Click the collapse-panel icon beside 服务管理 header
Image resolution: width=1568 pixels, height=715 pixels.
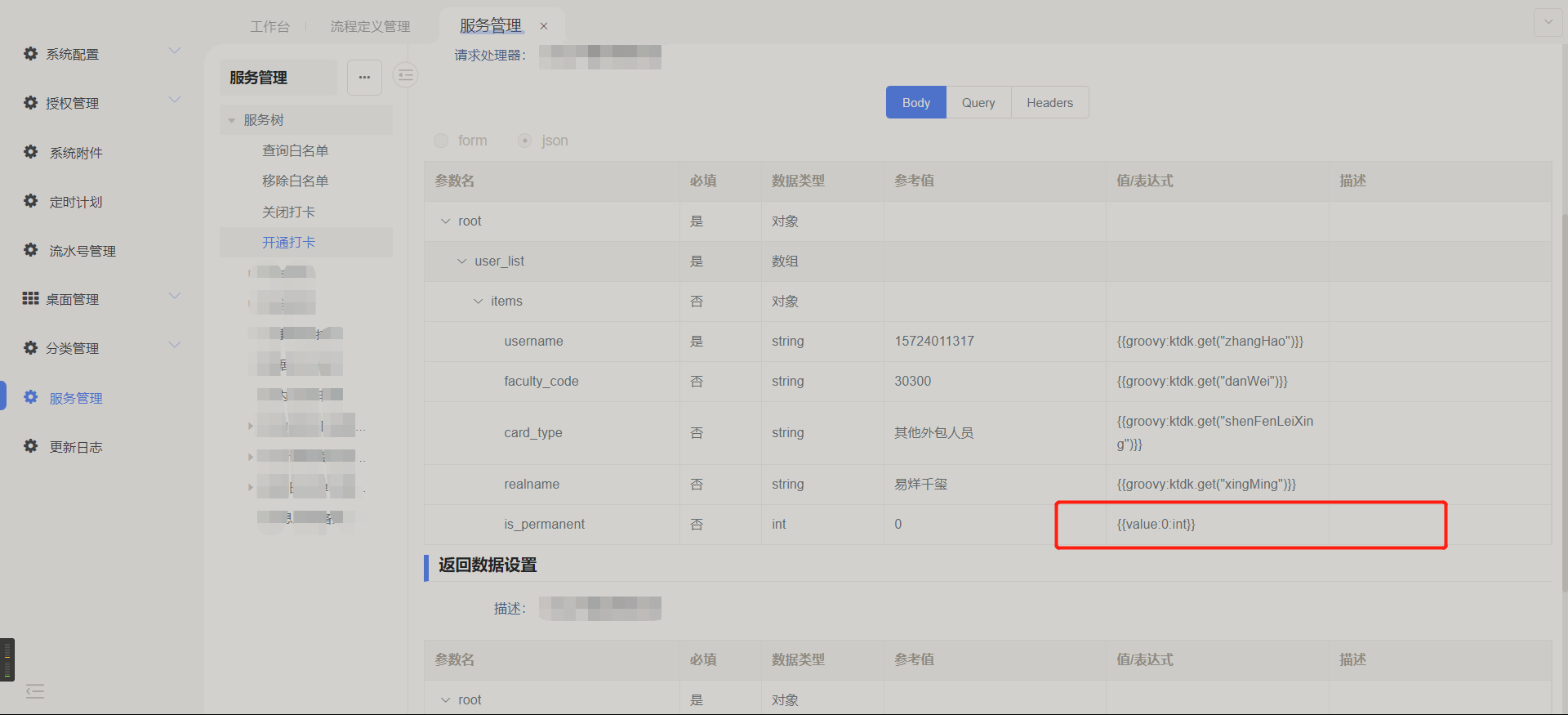tap(406, 76)
